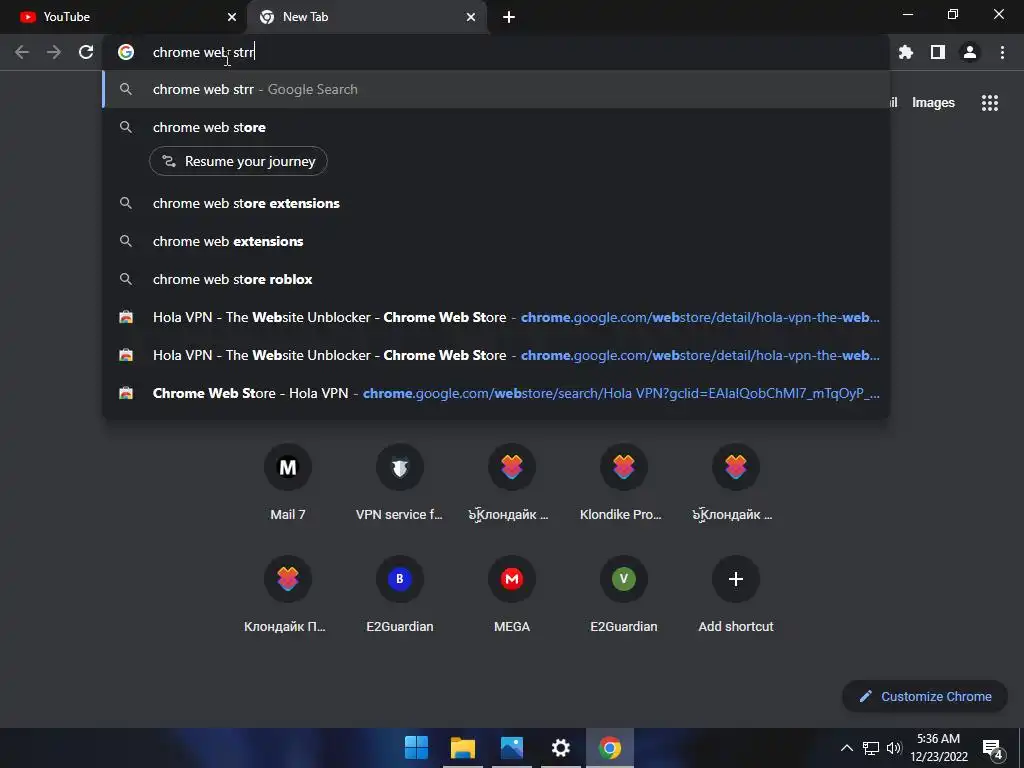Open the blue B E2Guardian shortcut

pos(400,594)
